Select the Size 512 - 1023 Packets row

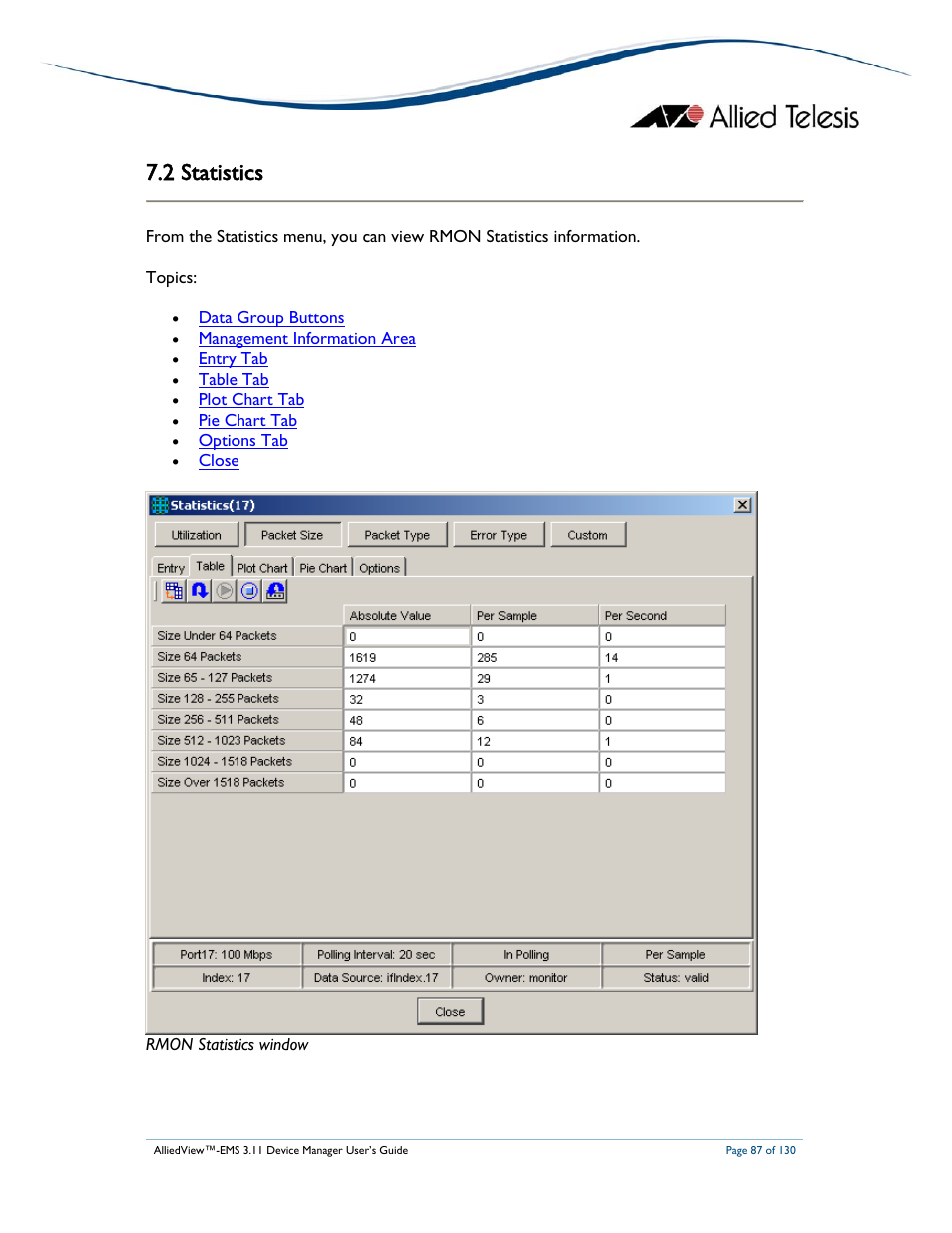coord(246,741)
